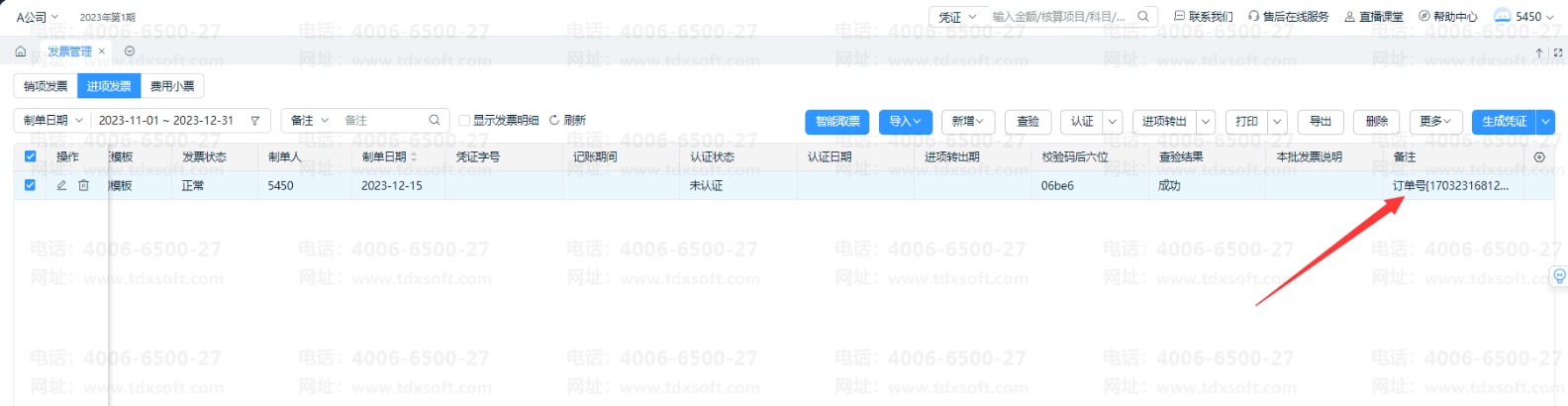Click the search magnifier in 备注 field
Image resolution: width=1568 pixels, height=406 pixels.
click(x=434, y=120)
